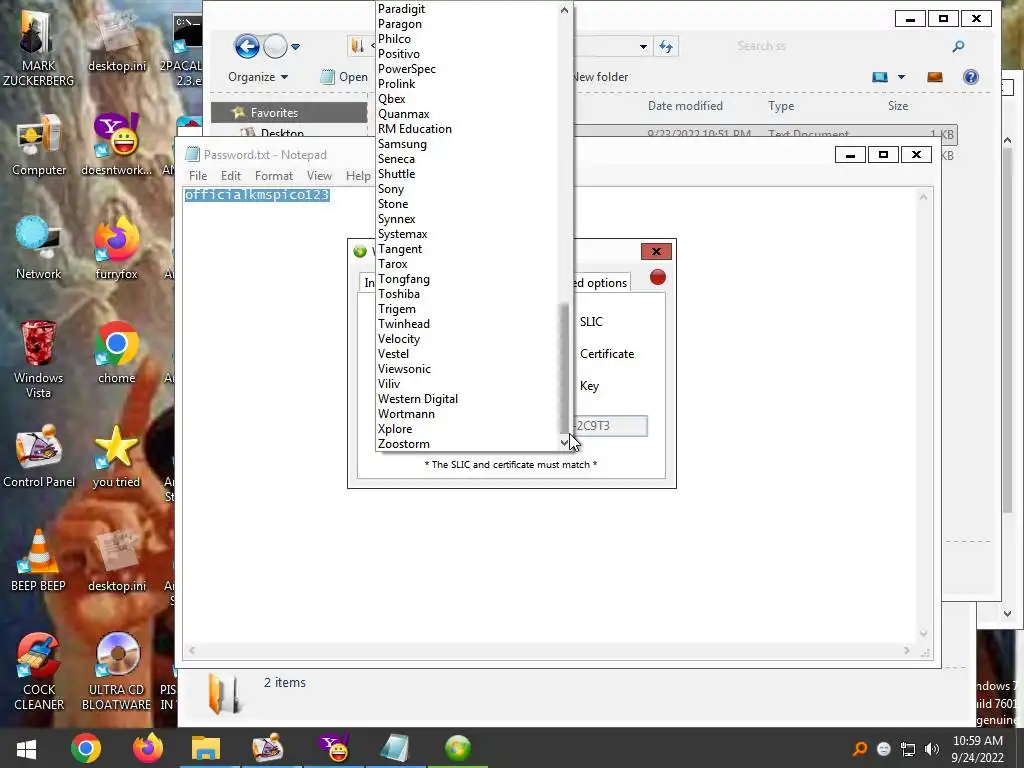Viewport: 1024px width, 768px height.
Task: Open the Notepad View menu
Action: [319, 176]
